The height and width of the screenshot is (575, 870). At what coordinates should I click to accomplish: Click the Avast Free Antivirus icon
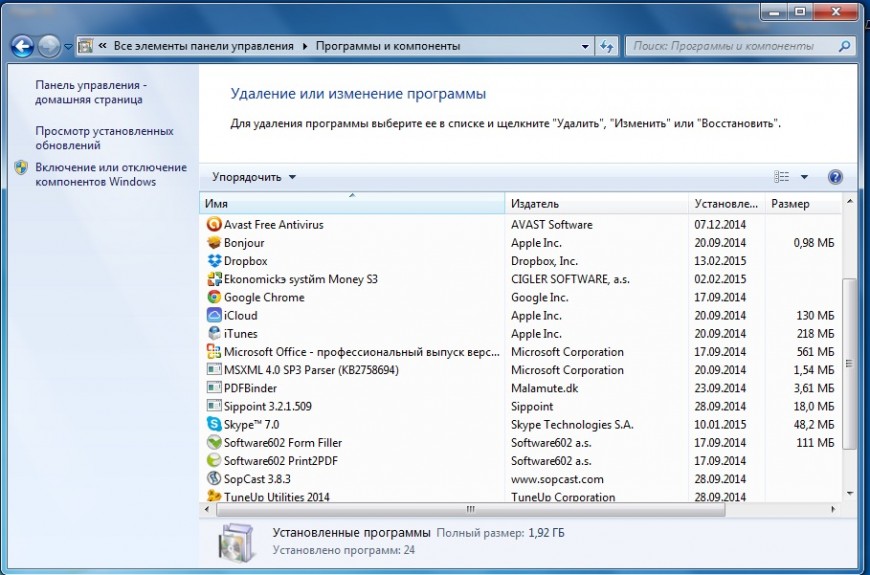(214, 225)
